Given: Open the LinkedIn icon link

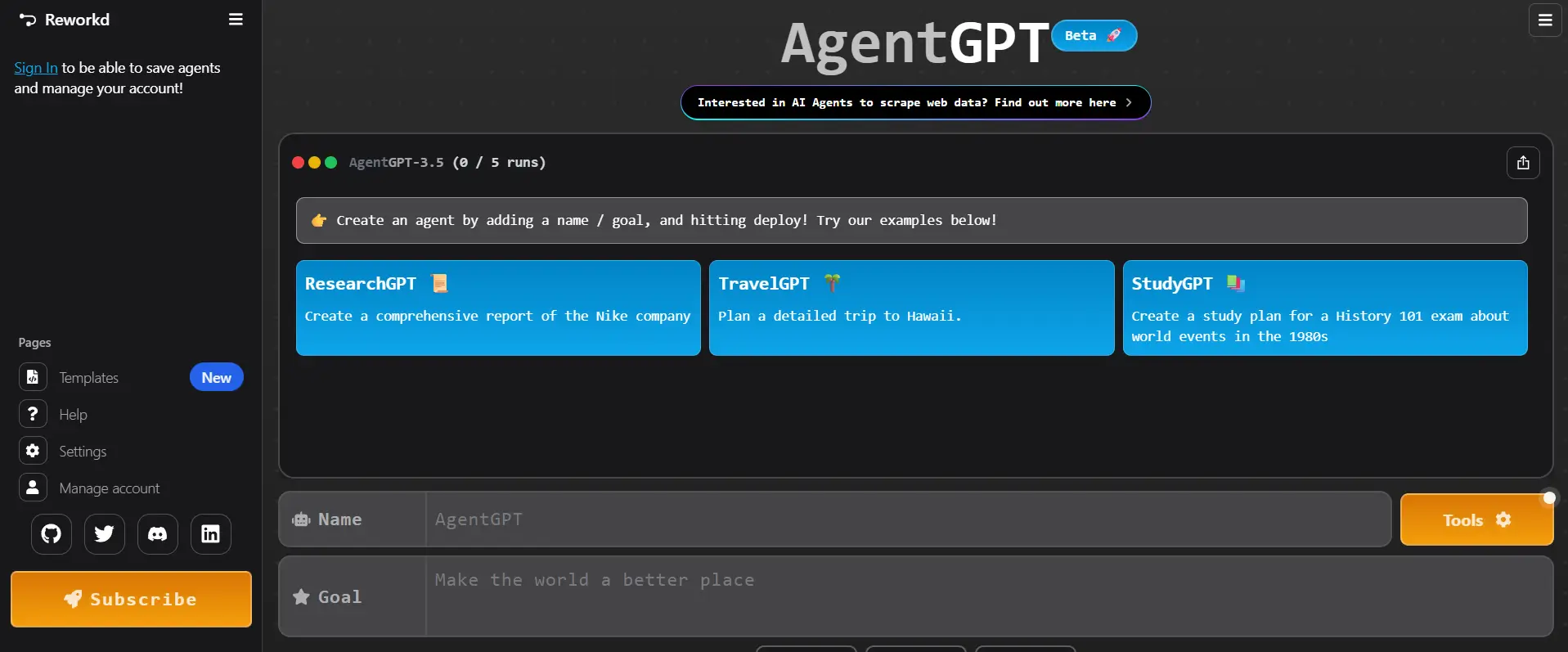Looking at the screenshot, I should point(211,534).
